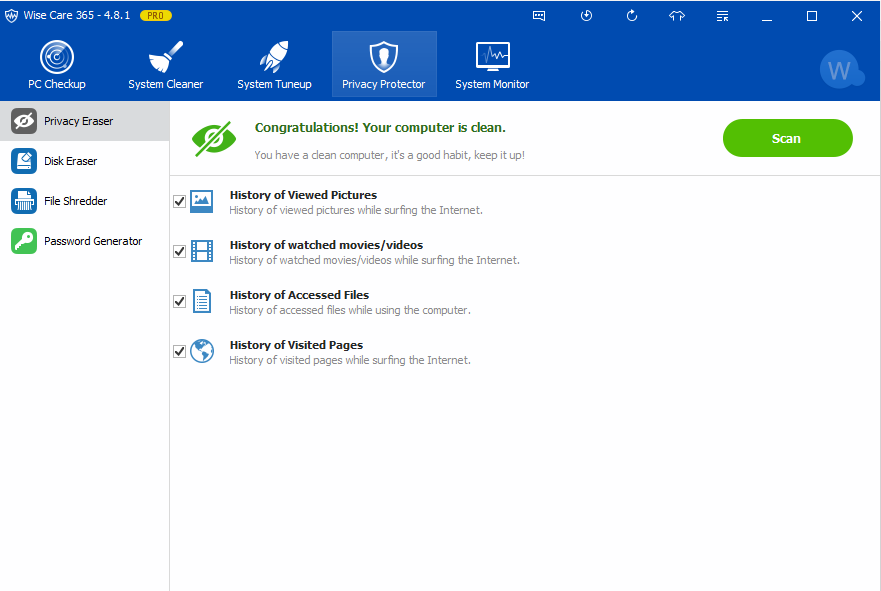The width and height of the screenshot is (881, 591).
Task: Click the accessed files document icon
Action: [x=202, y=301]
